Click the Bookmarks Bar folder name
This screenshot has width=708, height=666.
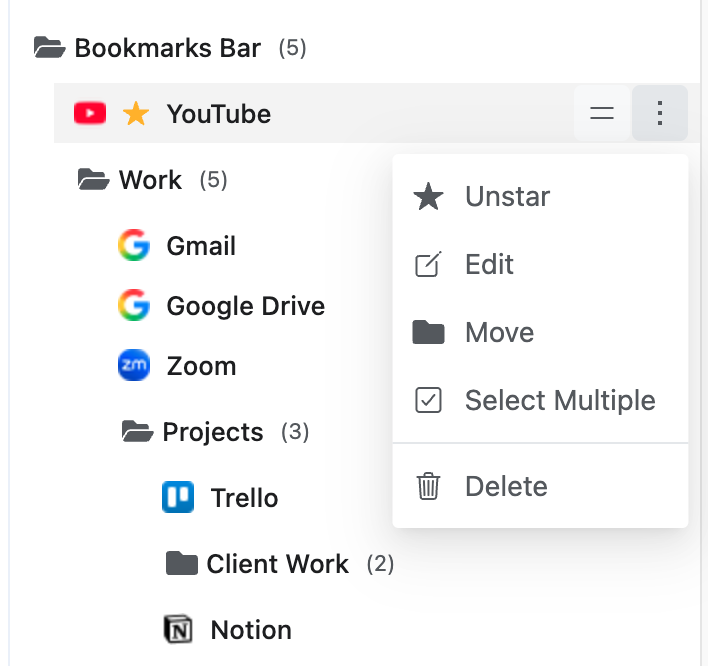[168, 48]
